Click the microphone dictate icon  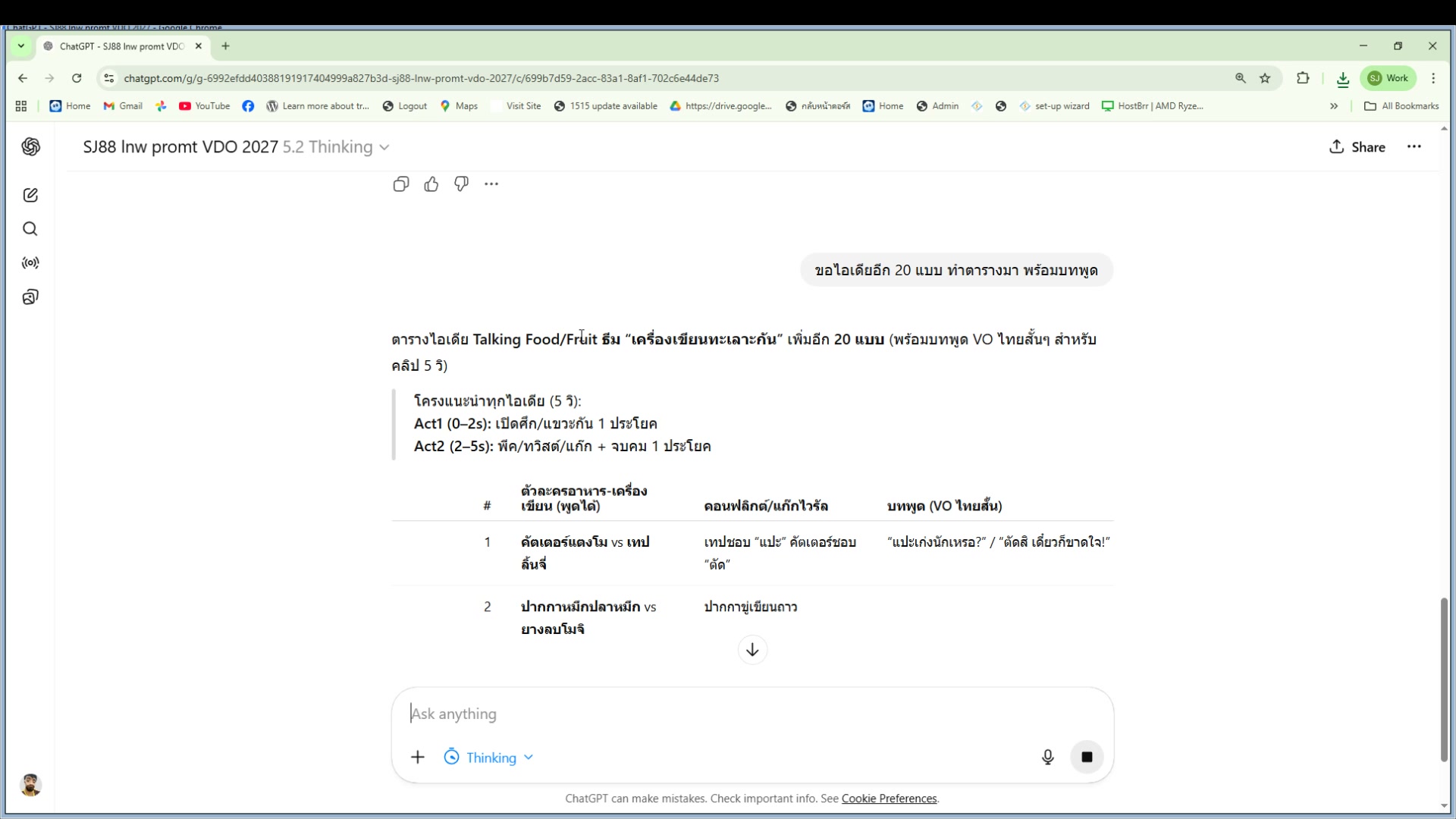point(1047,757)
